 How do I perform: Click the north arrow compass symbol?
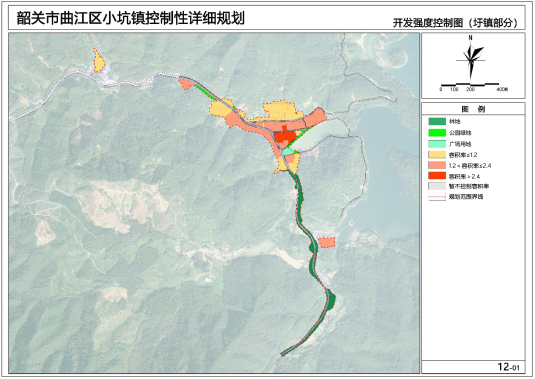click(471, 61)
